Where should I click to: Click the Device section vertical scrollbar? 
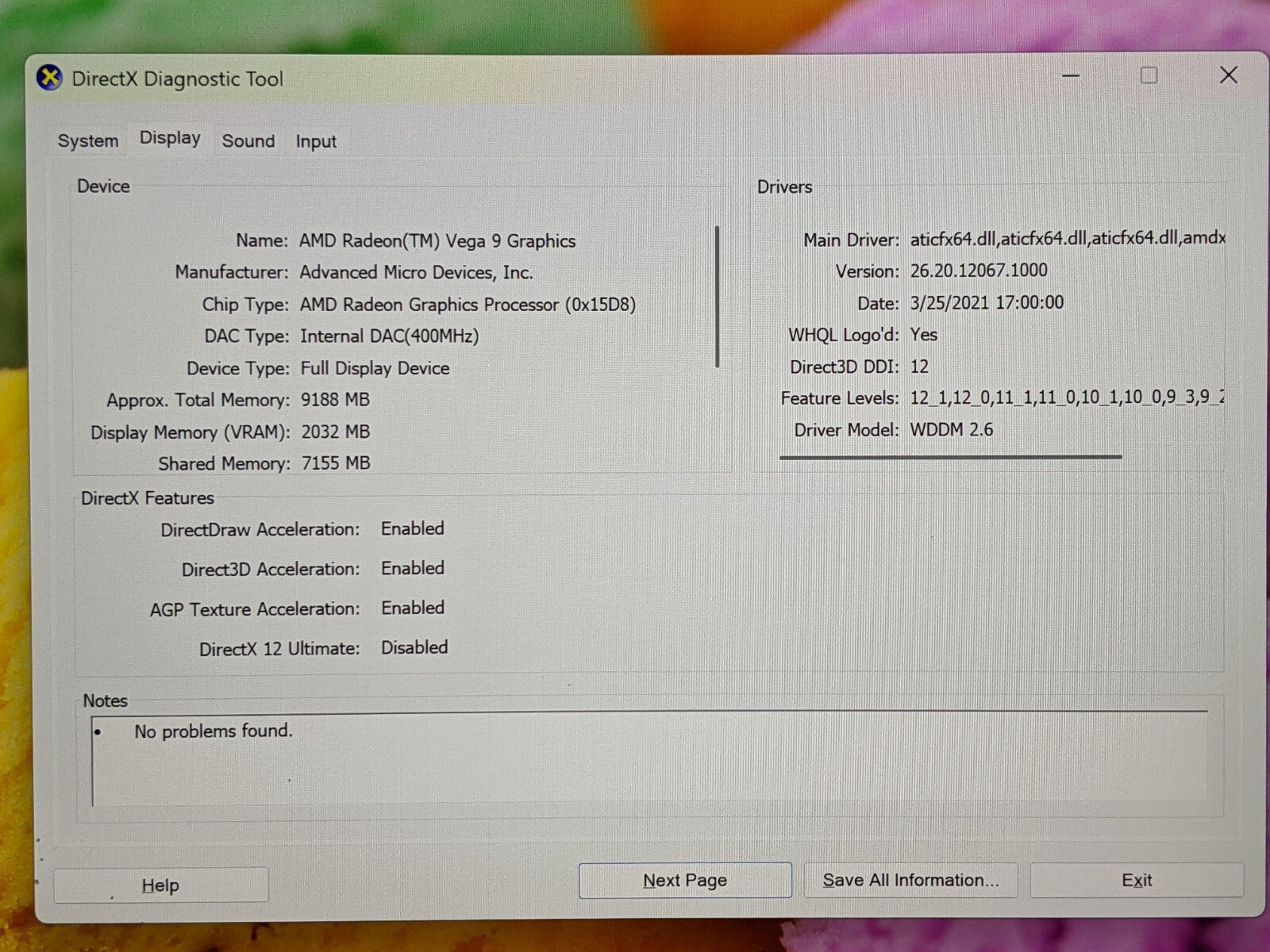(x=717, y=297)
